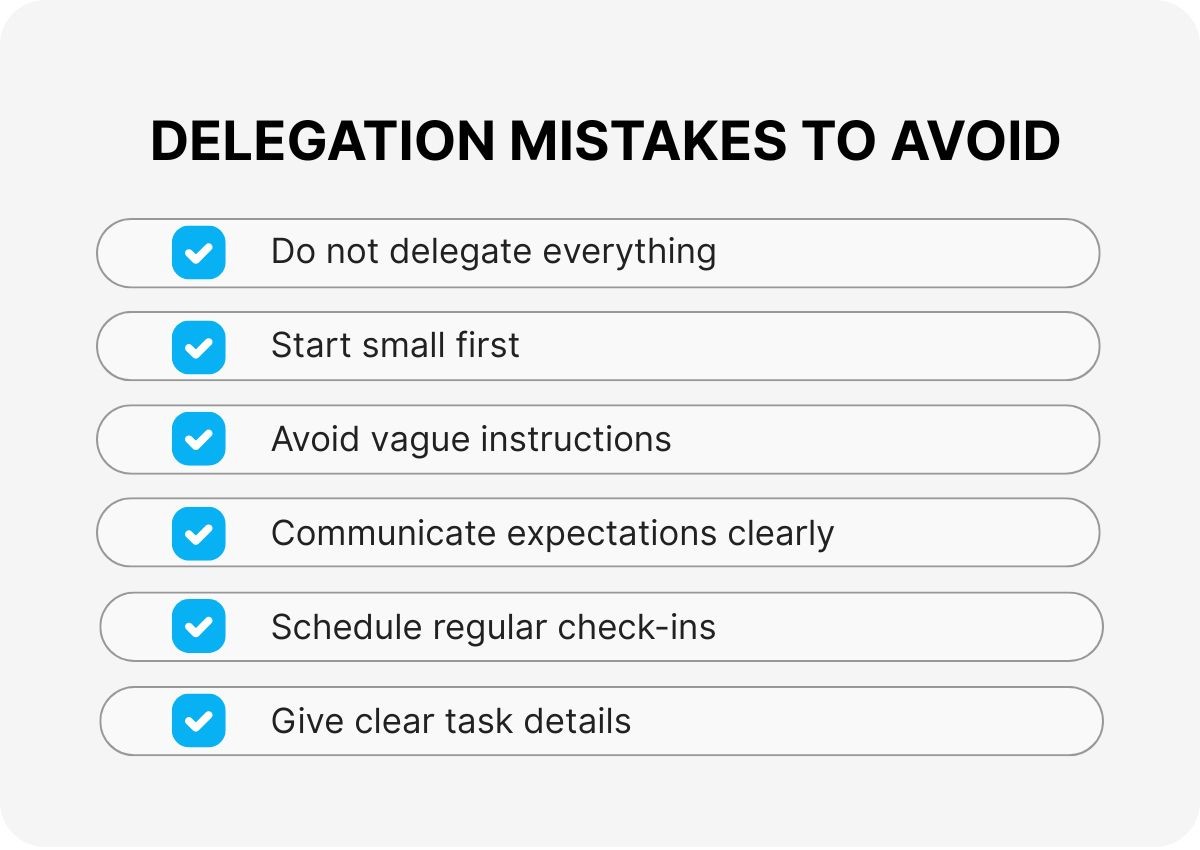Select the 'Do not delegate everything' text
Image resolution: width=1200 pixels, height=850 pixels.
tap(493, 252)
